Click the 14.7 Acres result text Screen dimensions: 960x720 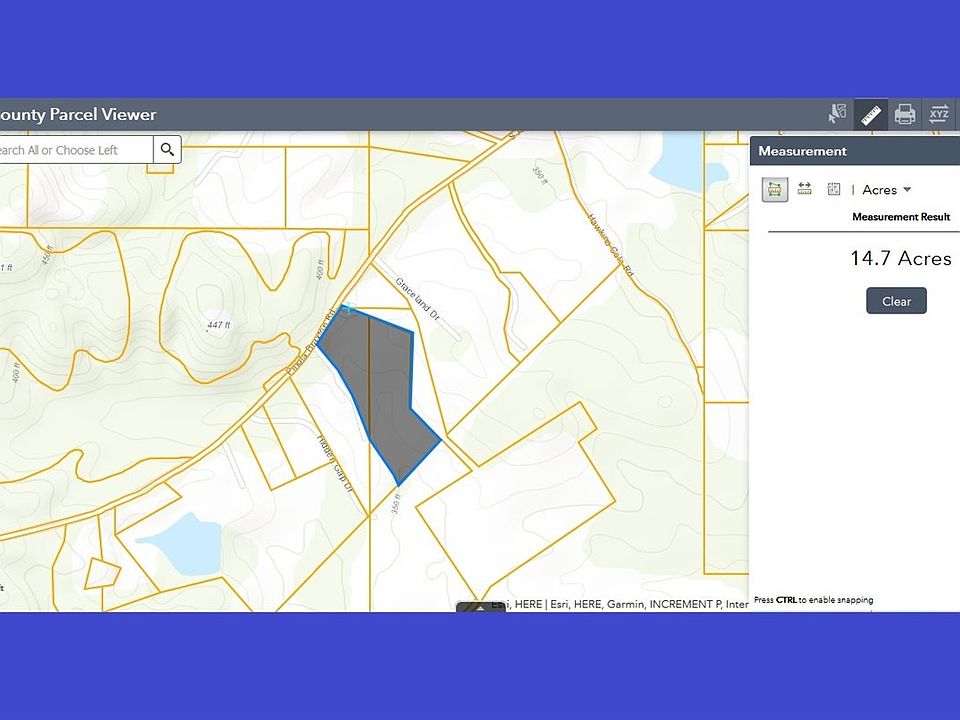tap(900, 258)
